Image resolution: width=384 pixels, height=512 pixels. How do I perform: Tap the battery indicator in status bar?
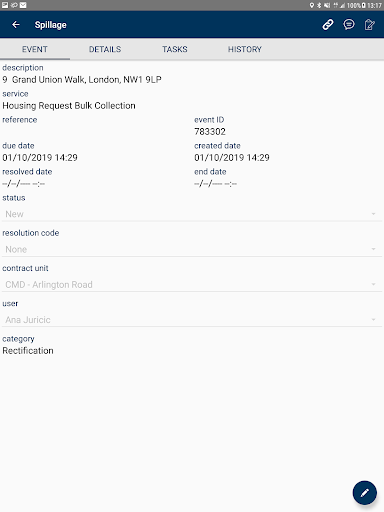click(x=364, y=5)
